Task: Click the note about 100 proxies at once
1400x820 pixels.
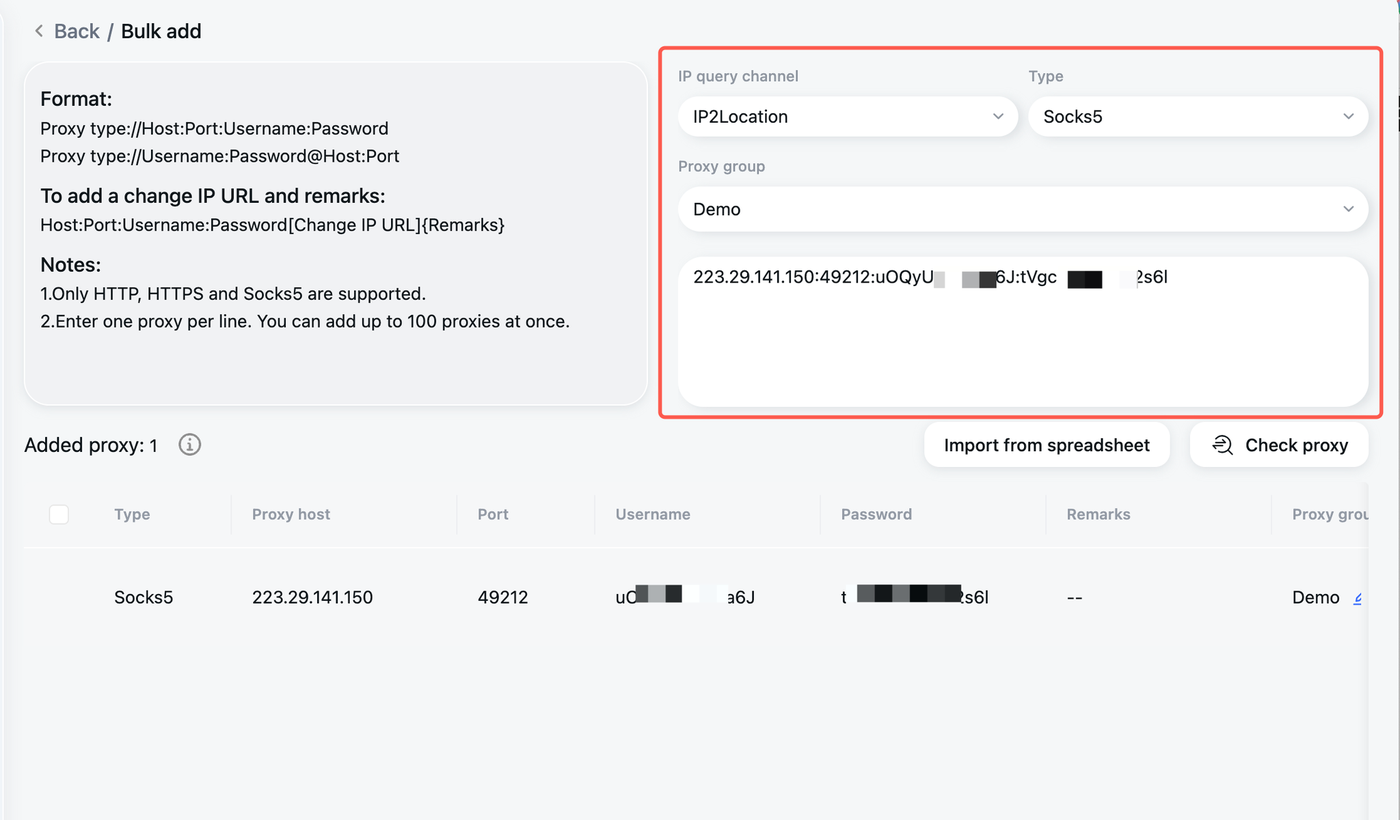Action: (x=305, y=322)
